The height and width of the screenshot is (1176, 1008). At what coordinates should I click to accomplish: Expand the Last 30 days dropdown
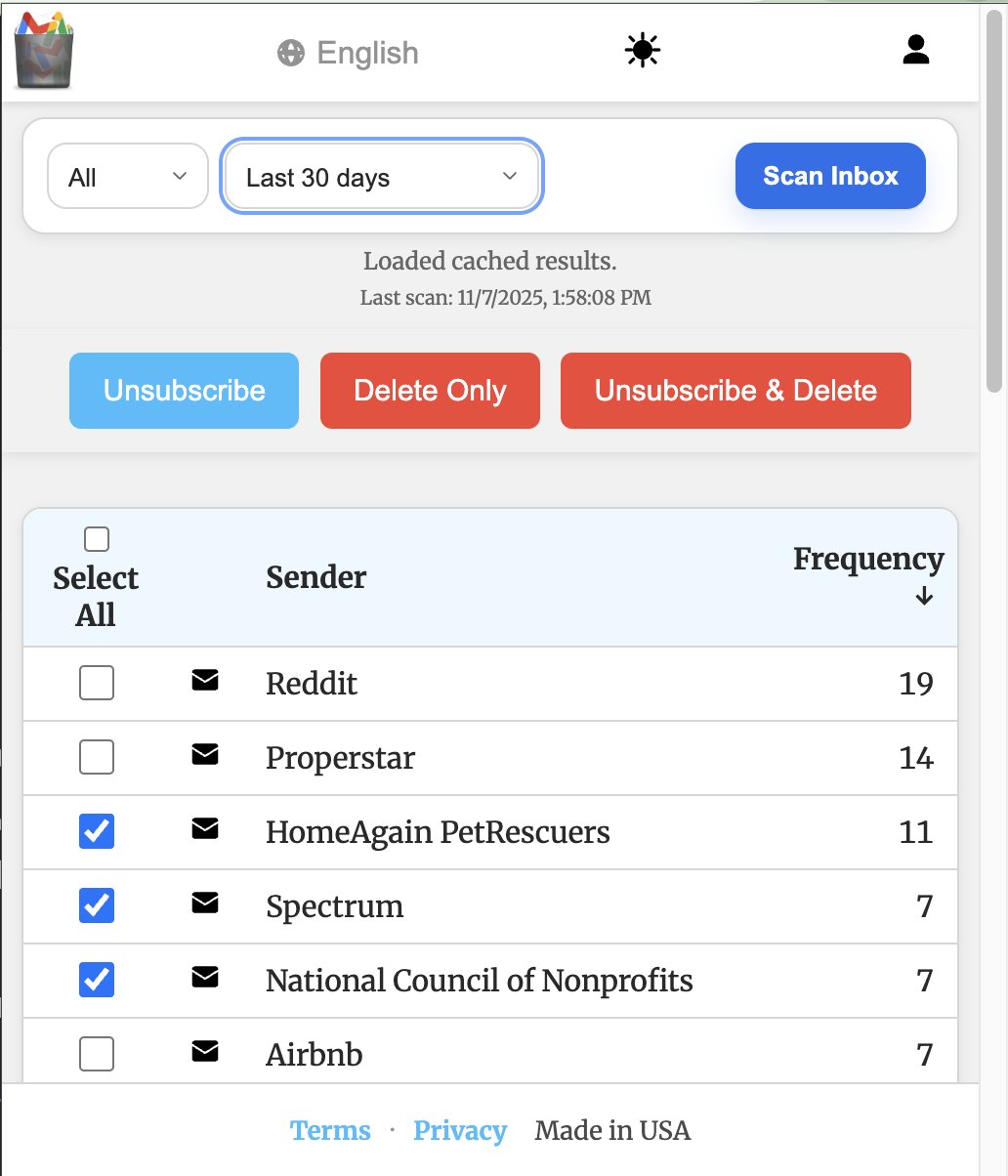click(x=381, y=177)
